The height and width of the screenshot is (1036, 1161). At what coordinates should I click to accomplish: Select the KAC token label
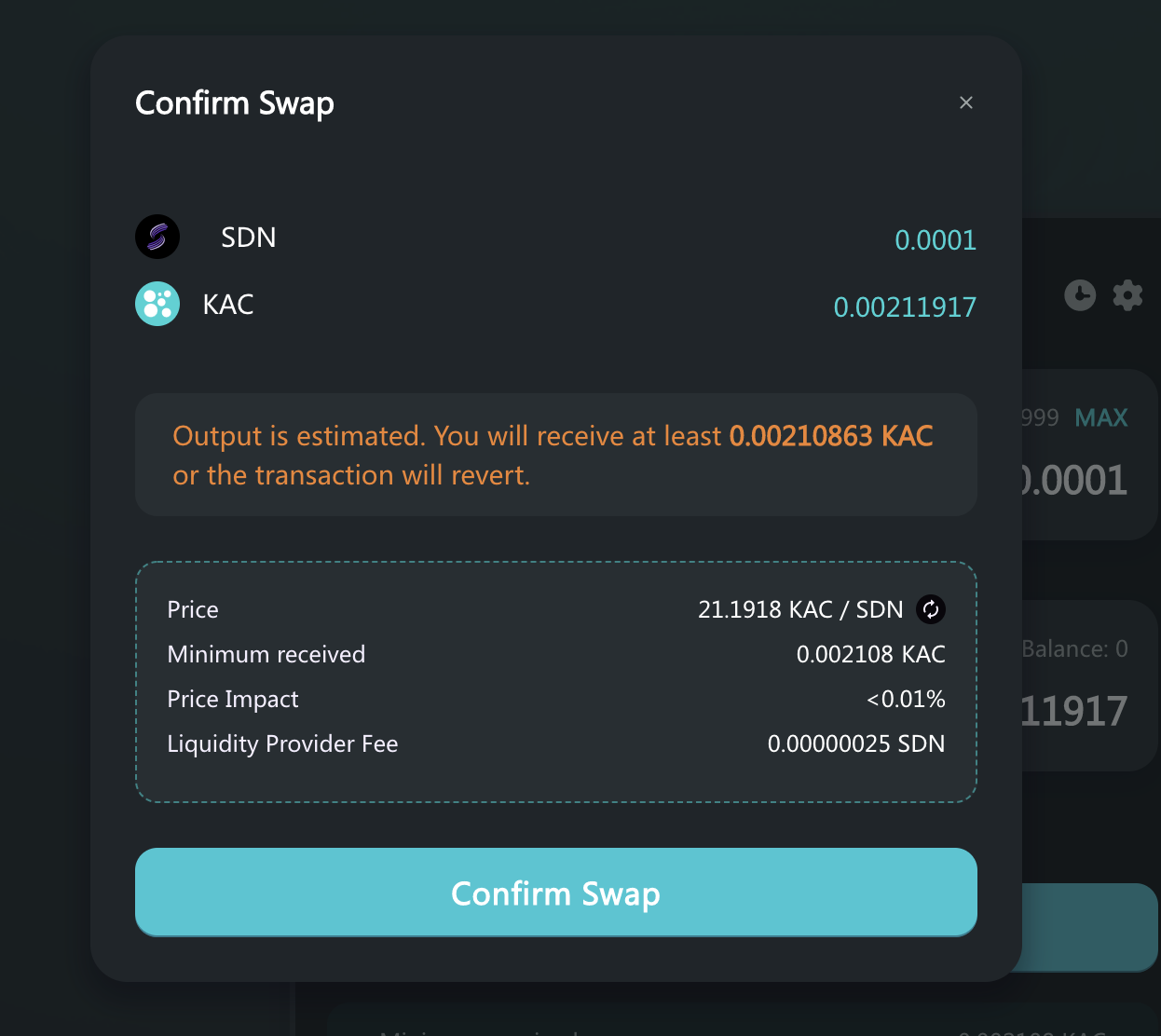(228, 305)
